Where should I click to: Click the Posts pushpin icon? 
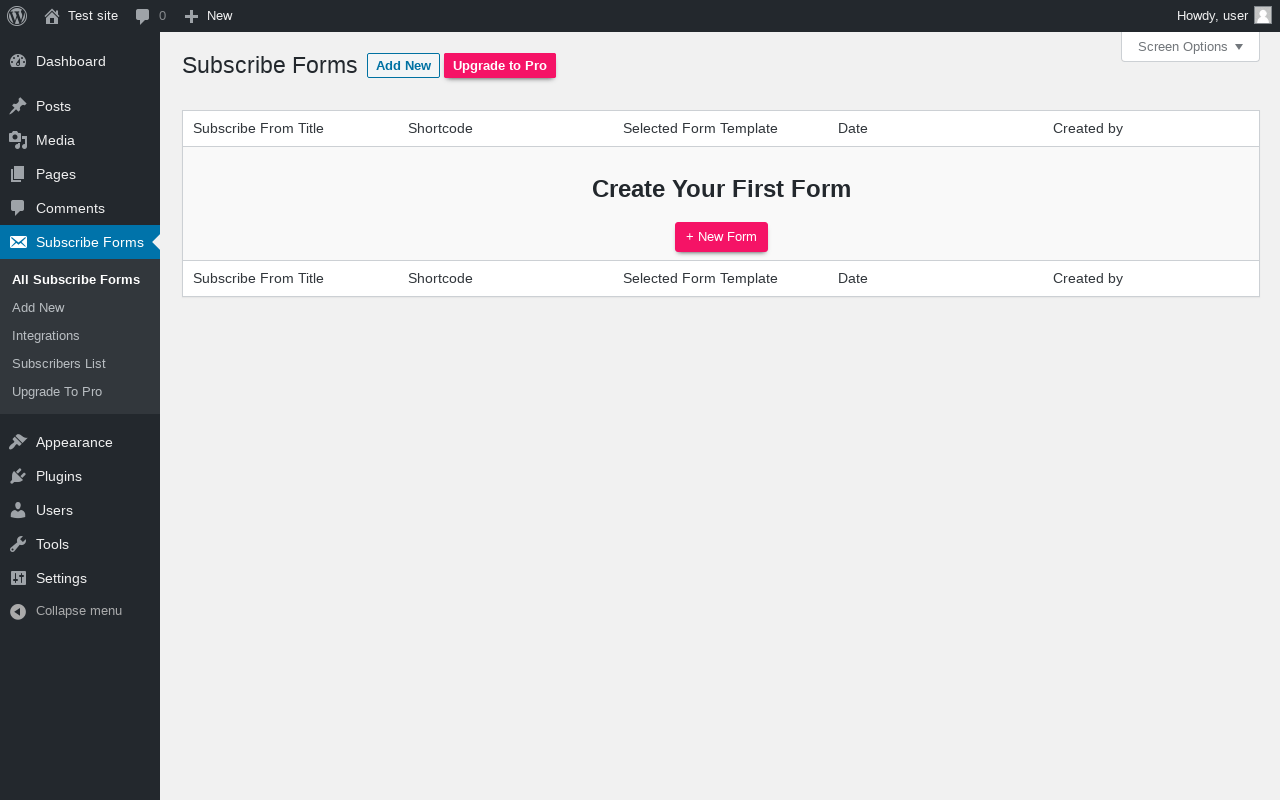(18, 106)
